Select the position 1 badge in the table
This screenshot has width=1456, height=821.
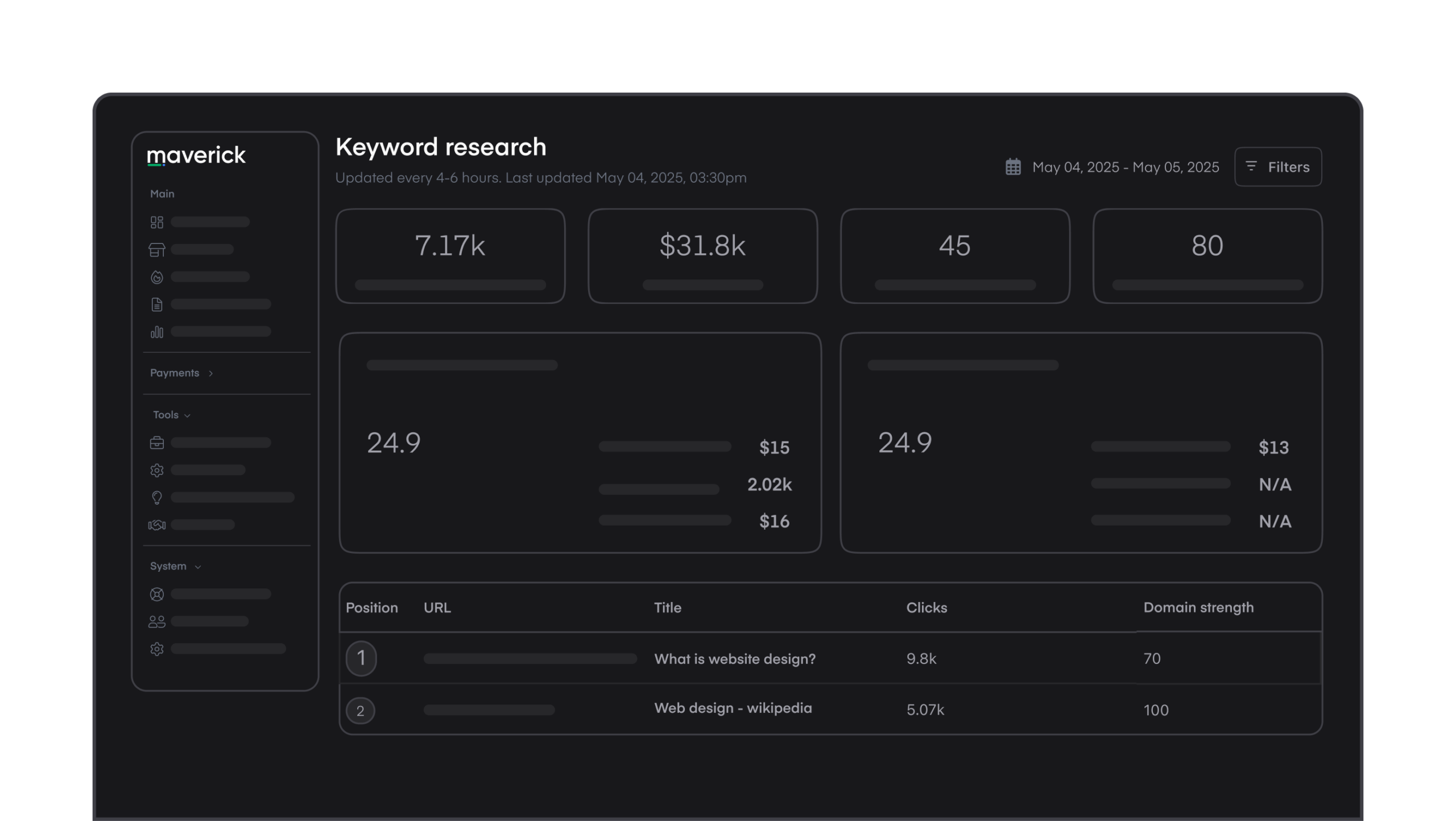[362, 658]
